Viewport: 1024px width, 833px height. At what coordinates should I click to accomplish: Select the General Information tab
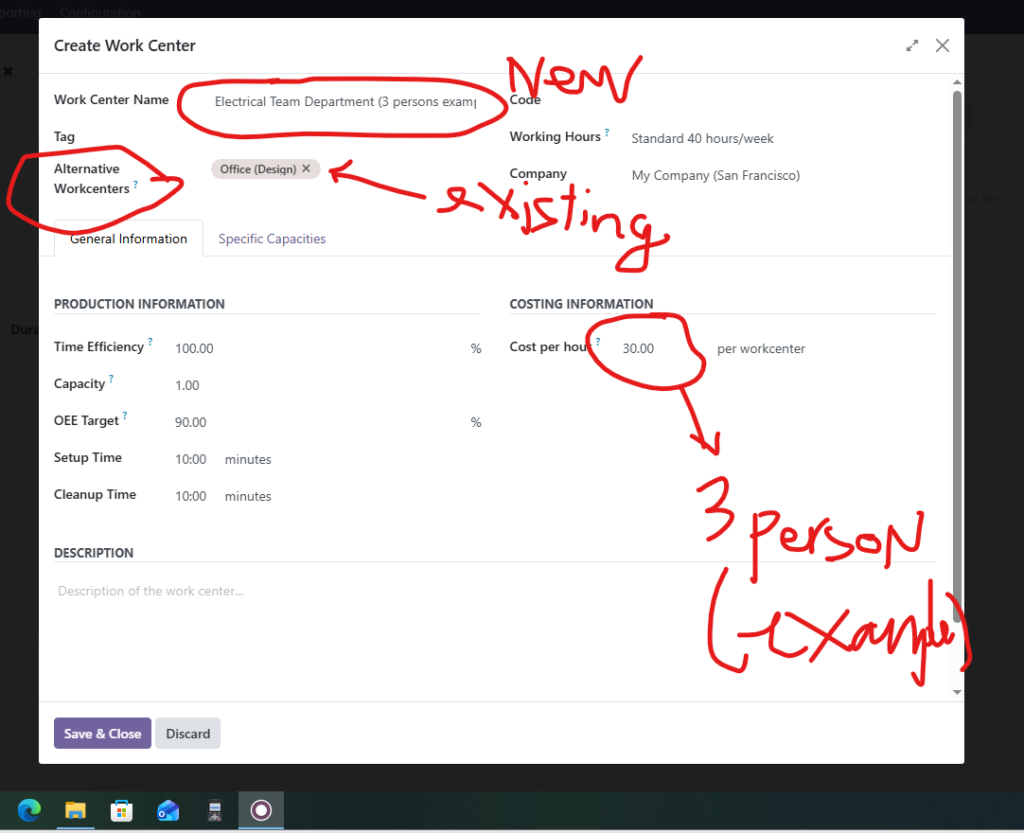128,239
